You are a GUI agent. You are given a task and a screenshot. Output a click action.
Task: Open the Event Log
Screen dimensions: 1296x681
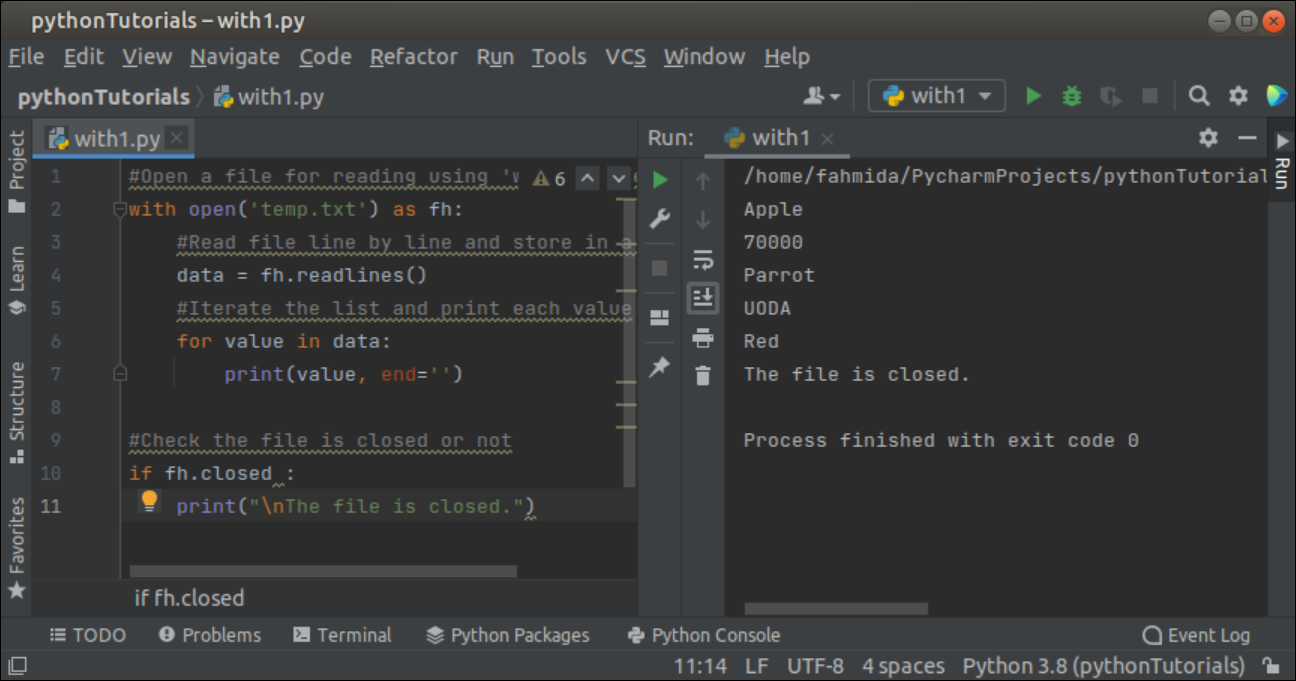pos(1197,634)
